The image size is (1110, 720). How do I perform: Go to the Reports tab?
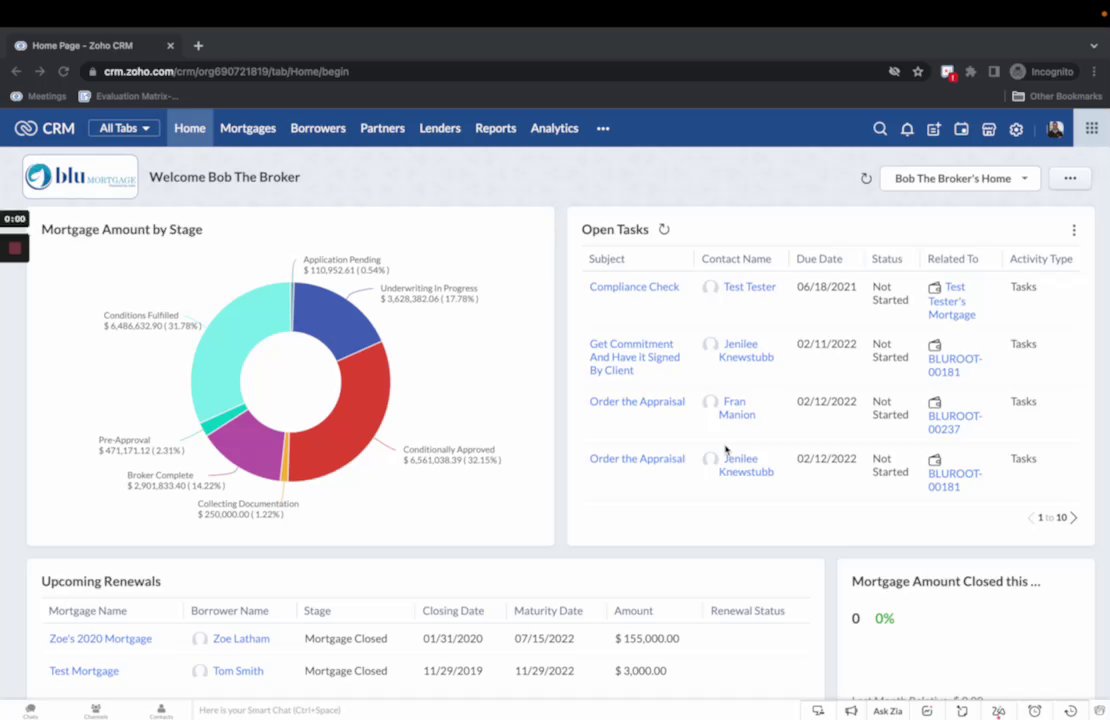pyautogui.click(x=496, y=128)
